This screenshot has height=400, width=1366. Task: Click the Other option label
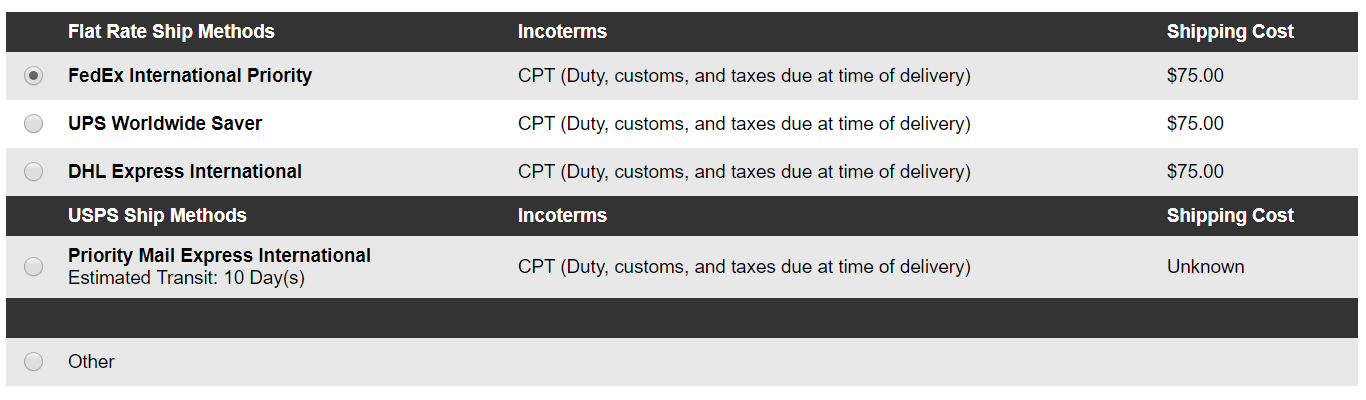[x=91, y=362]
